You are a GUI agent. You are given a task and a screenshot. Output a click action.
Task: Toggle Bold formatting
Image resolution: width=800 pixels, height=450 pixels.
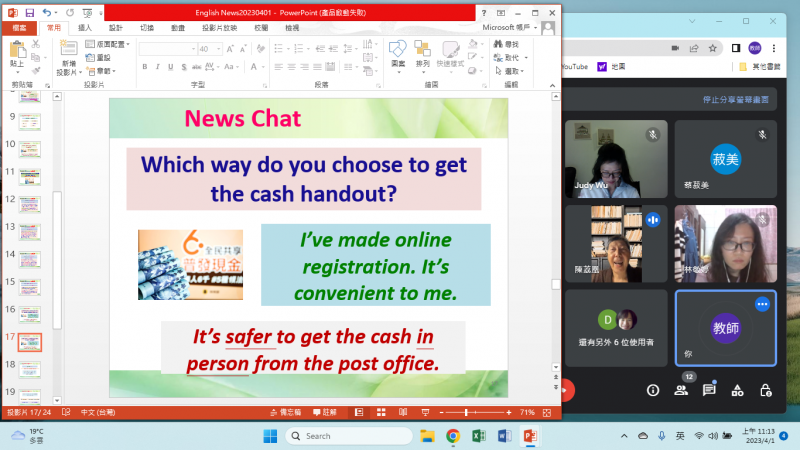point(145,67)
